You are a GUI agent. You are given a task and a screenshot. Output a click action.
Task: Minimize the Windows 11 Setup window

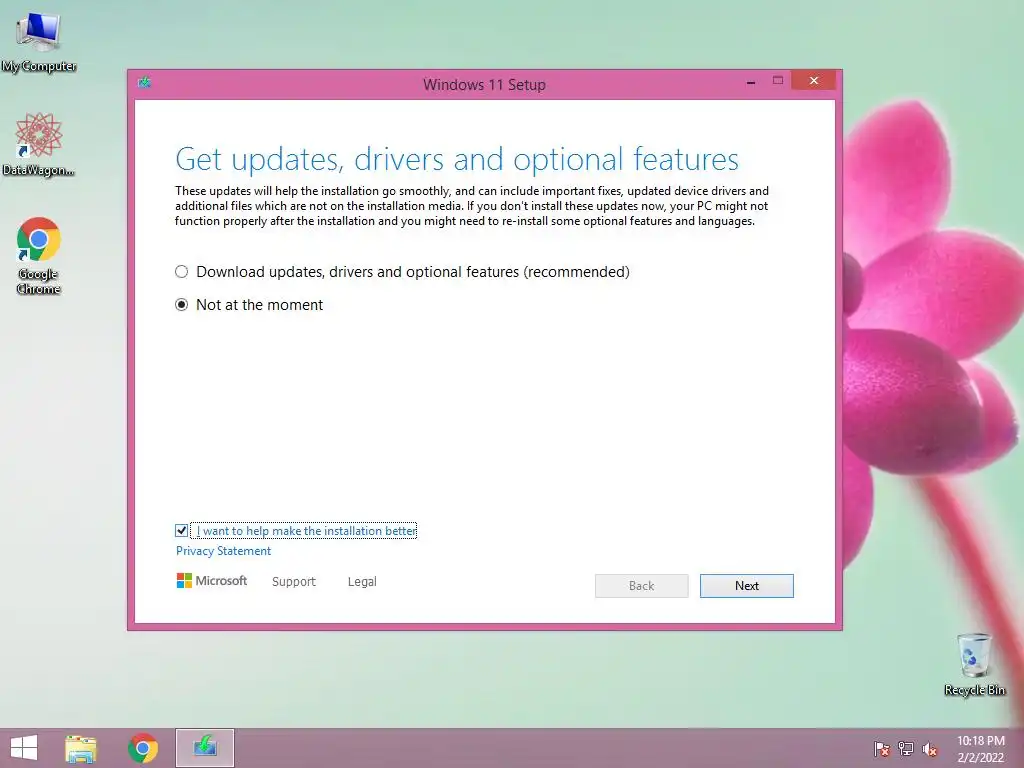751,82
